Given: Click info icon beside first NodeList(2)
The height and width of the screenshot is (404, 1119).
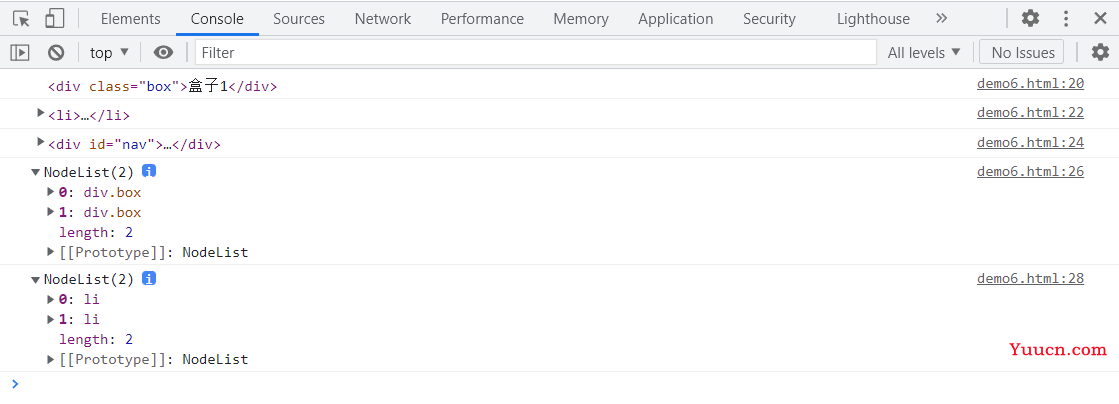Looking at the screenshot, I should (148, 171).
